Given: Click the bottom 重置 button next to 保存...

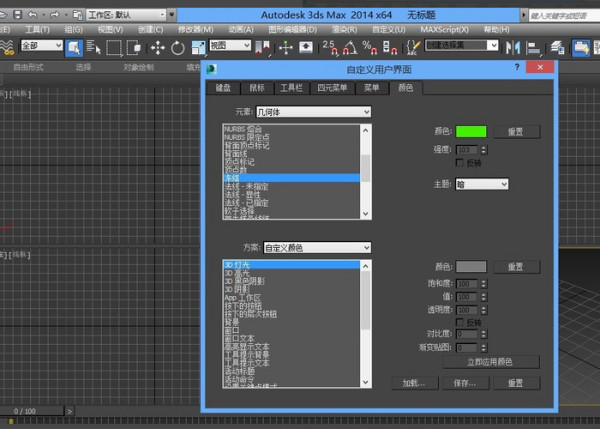Looking at the screenshot, I should pos(516,383).
